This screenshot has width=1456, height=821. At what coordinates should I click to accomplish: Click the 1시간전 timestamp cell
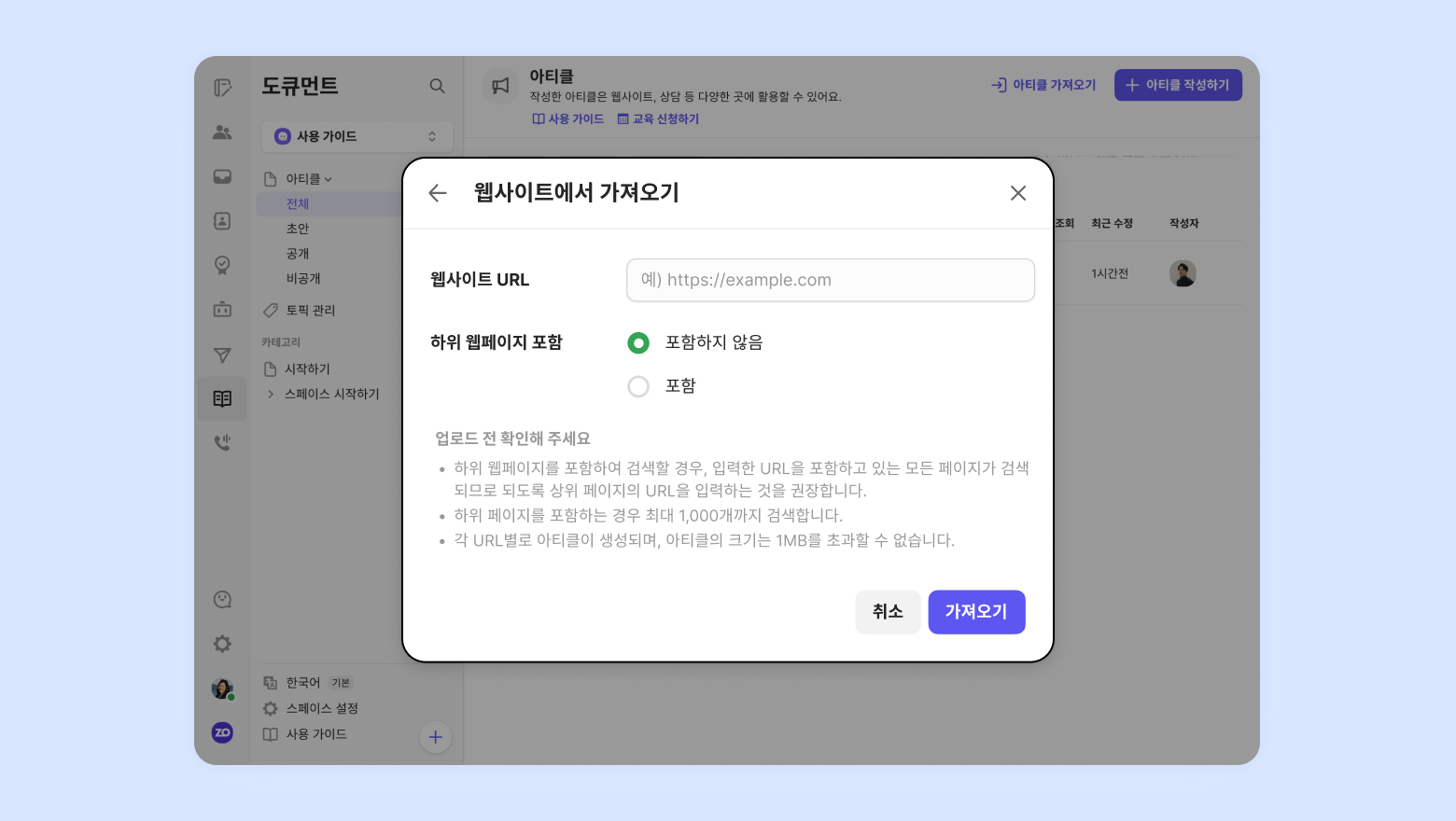pos(1110,273)
